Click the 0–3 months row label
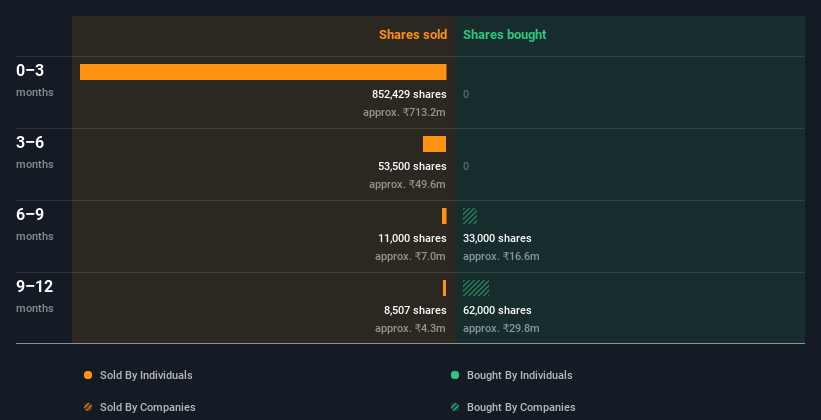 35,80
